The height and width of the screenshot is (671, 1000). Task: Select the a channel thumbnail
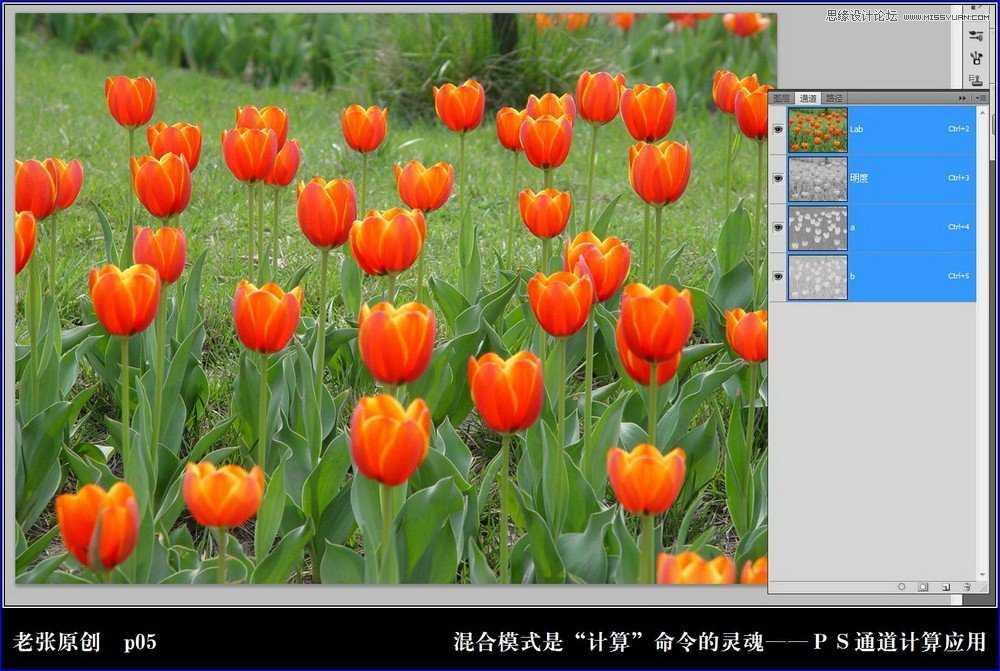click(x=818, y=228)
